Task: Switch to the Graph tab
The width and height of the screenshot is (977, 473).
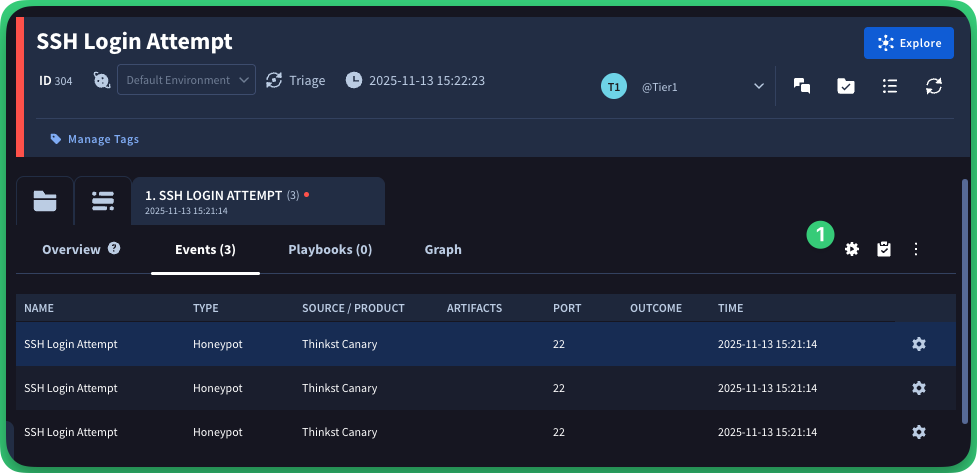Action: 443,249
